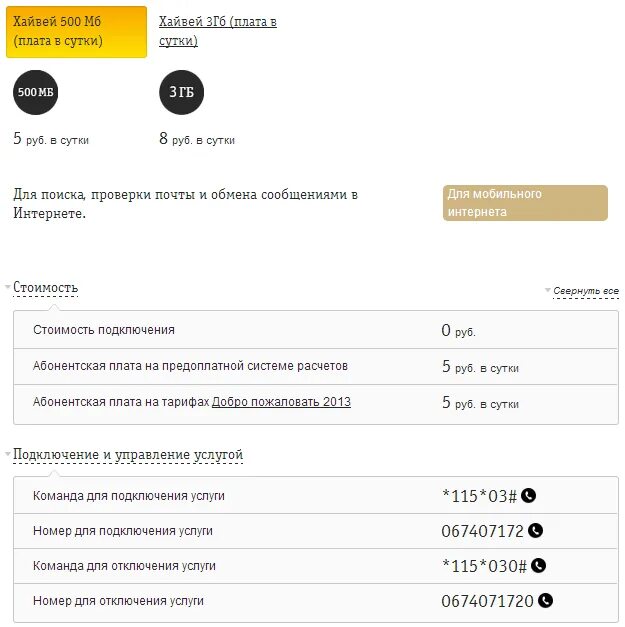Click phone icon next to *115*03# command

coord(529,496)
